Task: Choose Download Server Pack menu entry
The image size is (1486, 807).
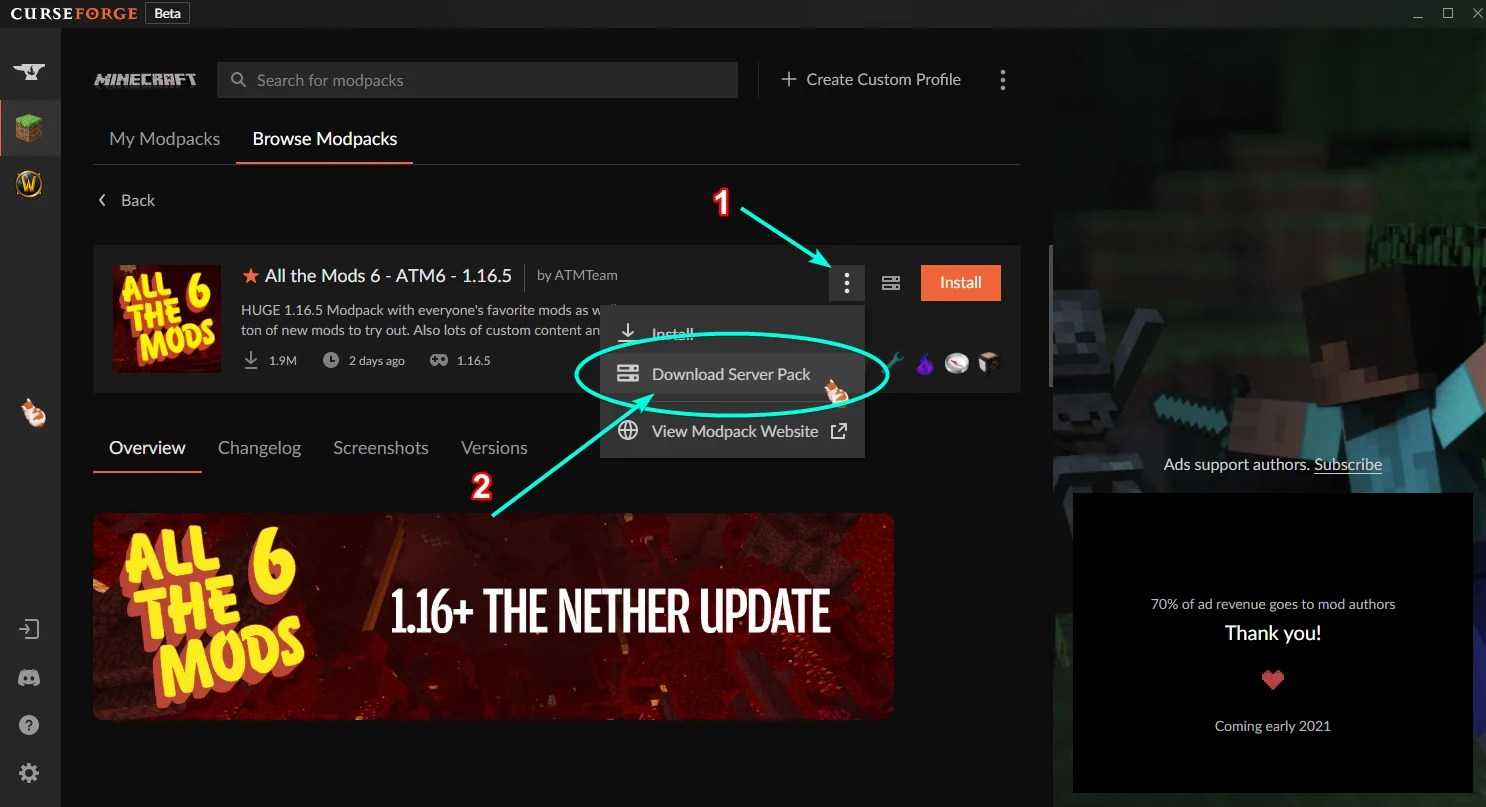Action: [x=732, y=374]
